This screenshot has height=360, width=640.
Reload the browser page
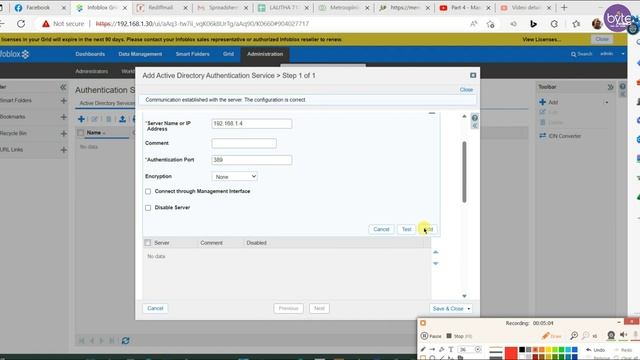point(21,24)
